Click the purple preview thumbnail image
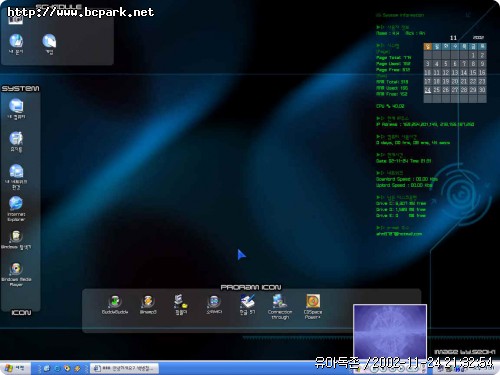This screenshot has height=375, width=500. click(390, 331)
